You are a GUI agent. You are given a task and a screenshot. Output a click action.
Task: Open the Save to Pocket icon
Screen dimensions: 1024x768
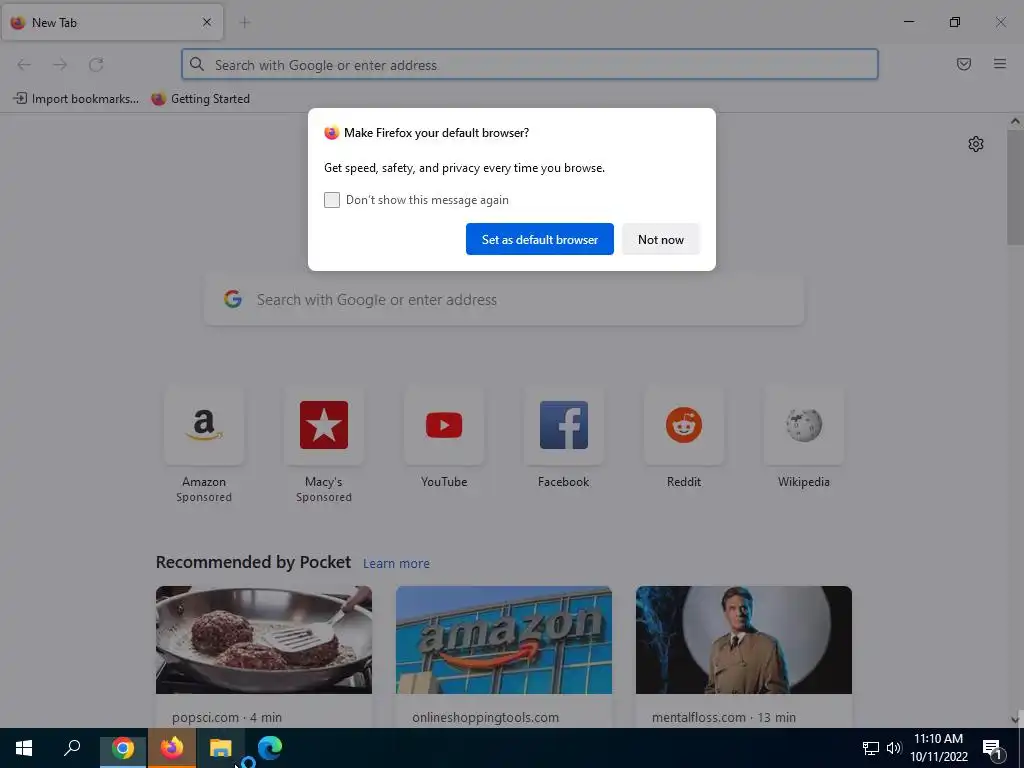964,64
